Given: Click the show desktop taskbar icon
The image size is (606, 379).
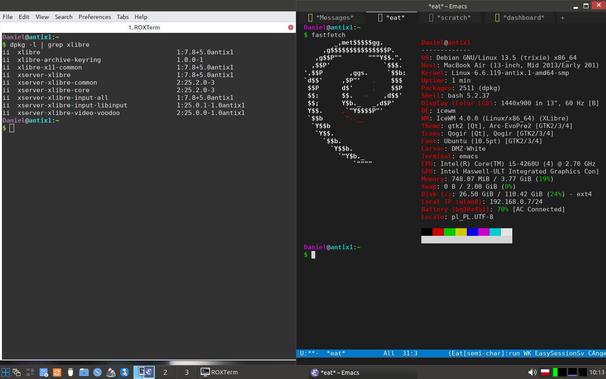Looking at the screenshot, I should click(30, 372).
